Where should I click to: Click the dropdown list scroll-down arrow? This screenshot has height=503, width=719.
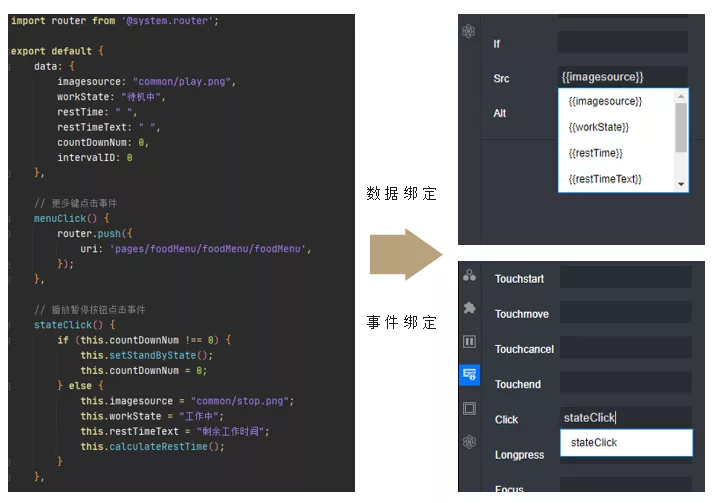681,184
